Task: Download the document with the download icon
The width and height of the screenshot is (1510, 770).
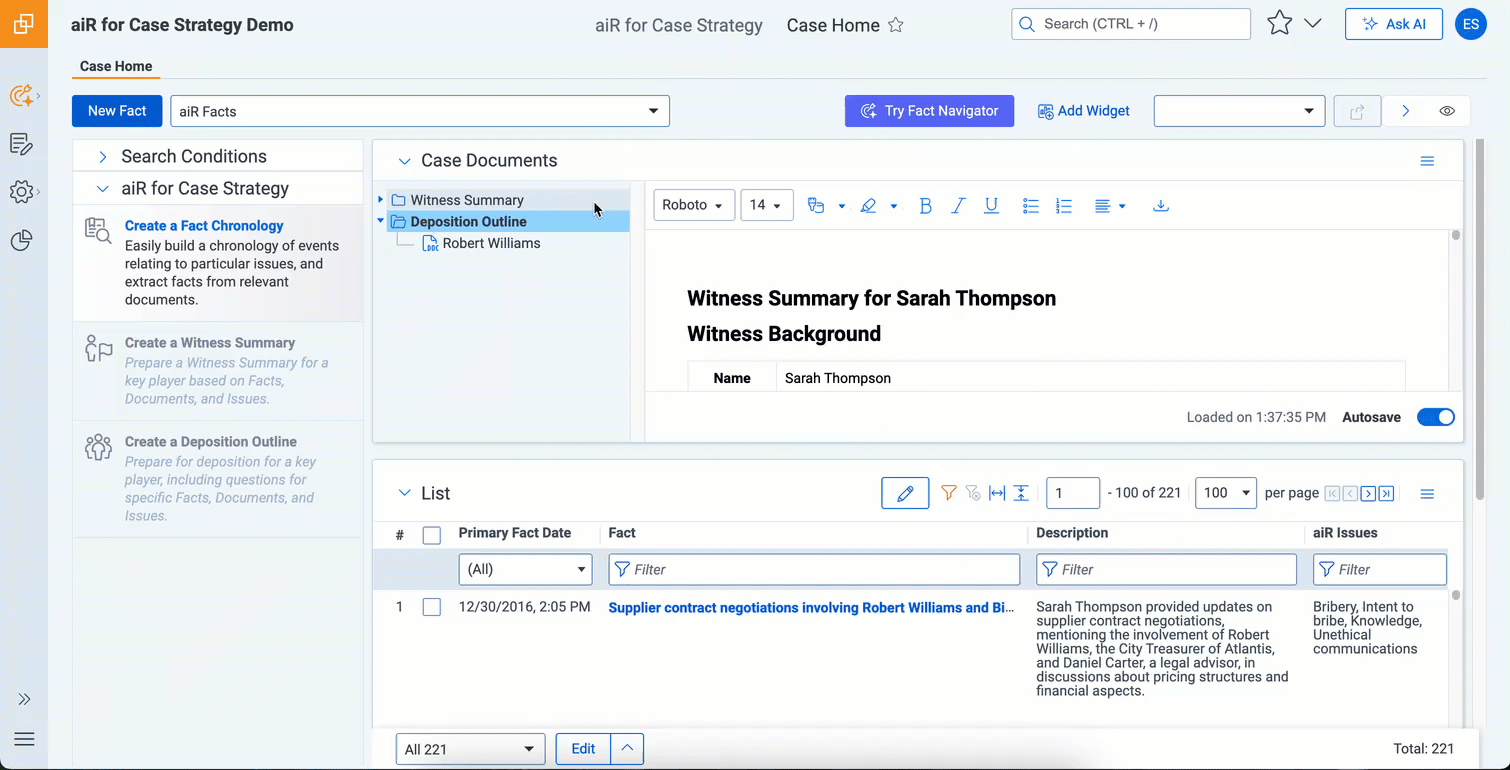Action: click(1160, 206)
